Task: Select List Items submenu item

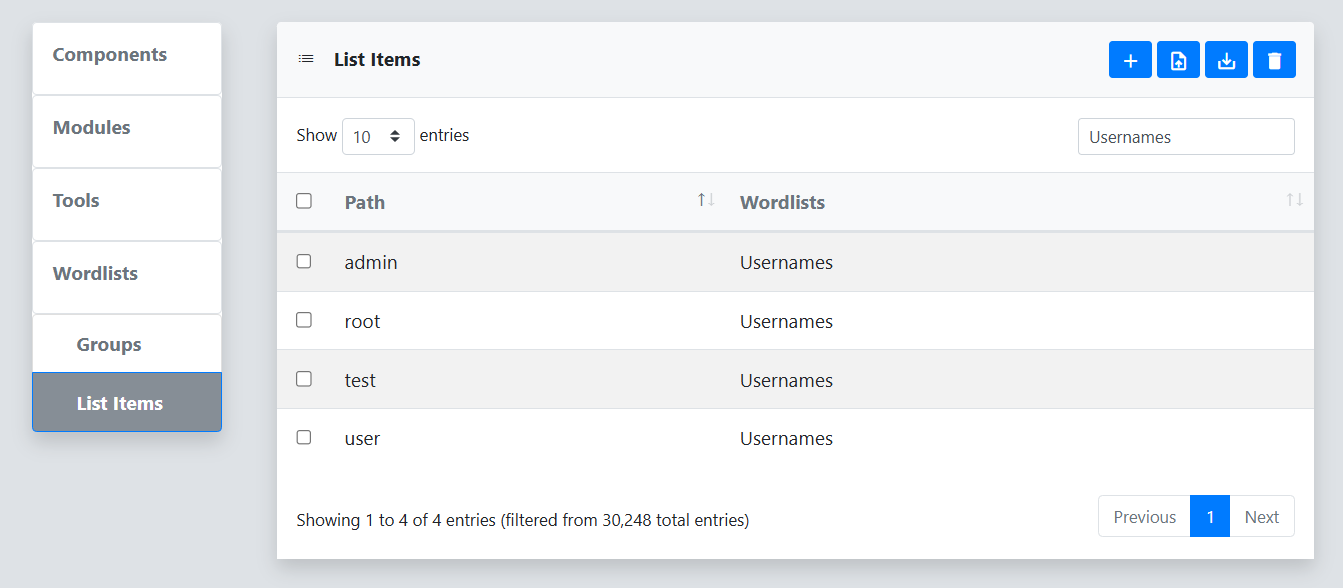Action: pos(127,402)
